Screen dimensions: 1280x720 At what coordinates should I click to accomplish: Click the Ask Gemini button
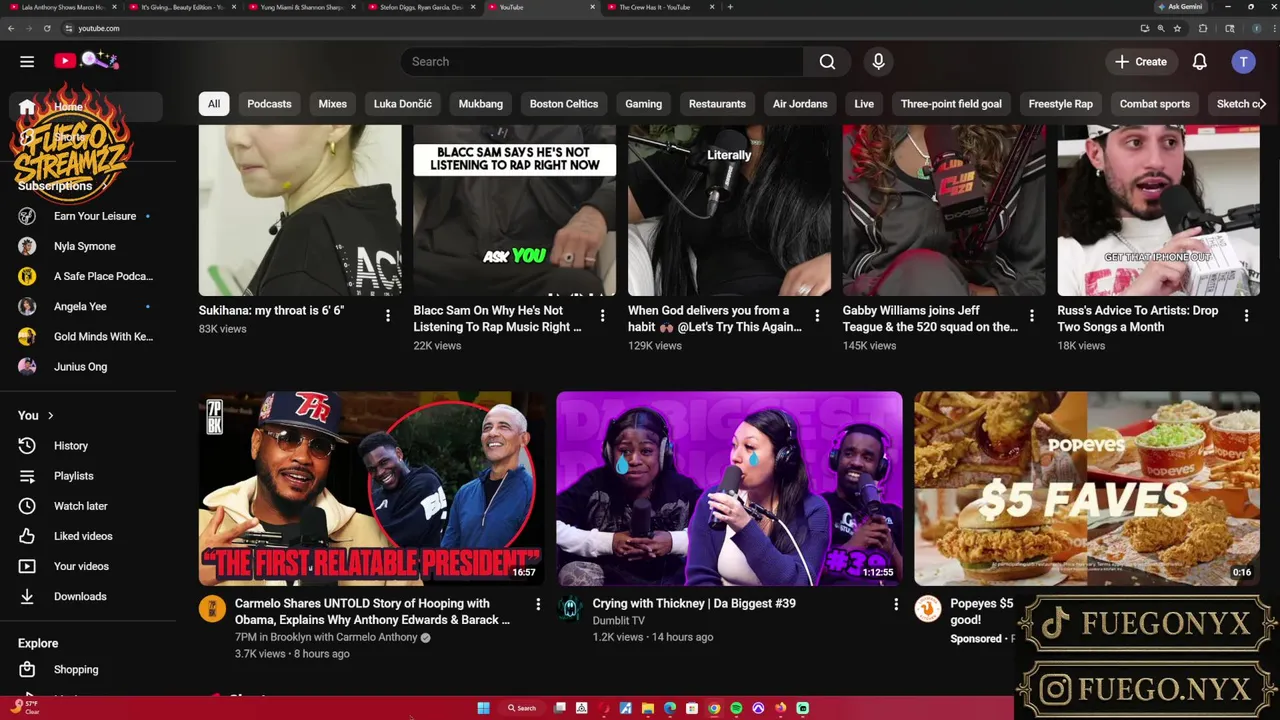point(1180,7)
